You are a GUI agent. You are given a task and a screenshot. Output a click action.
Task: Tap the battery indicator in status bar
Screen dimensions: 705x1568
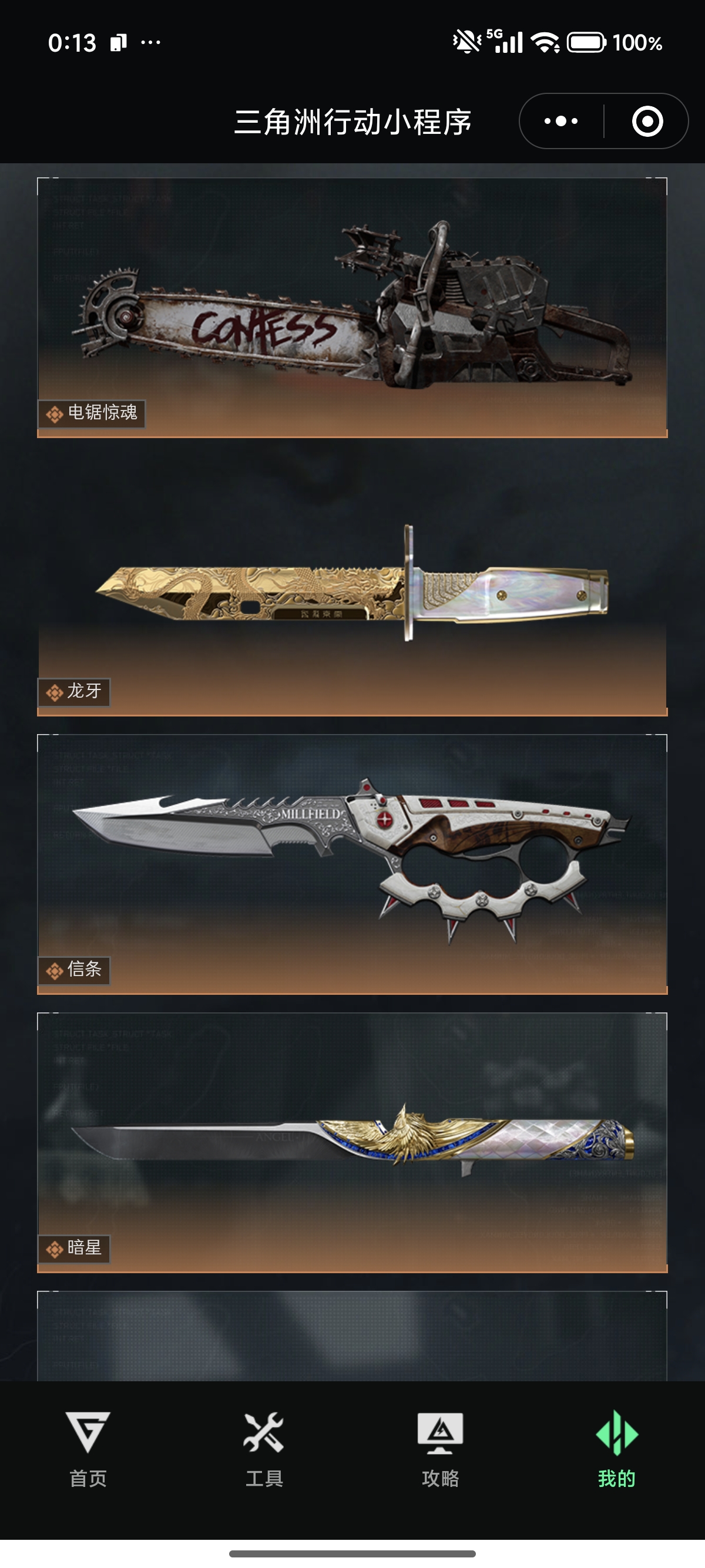click(586, 43)
